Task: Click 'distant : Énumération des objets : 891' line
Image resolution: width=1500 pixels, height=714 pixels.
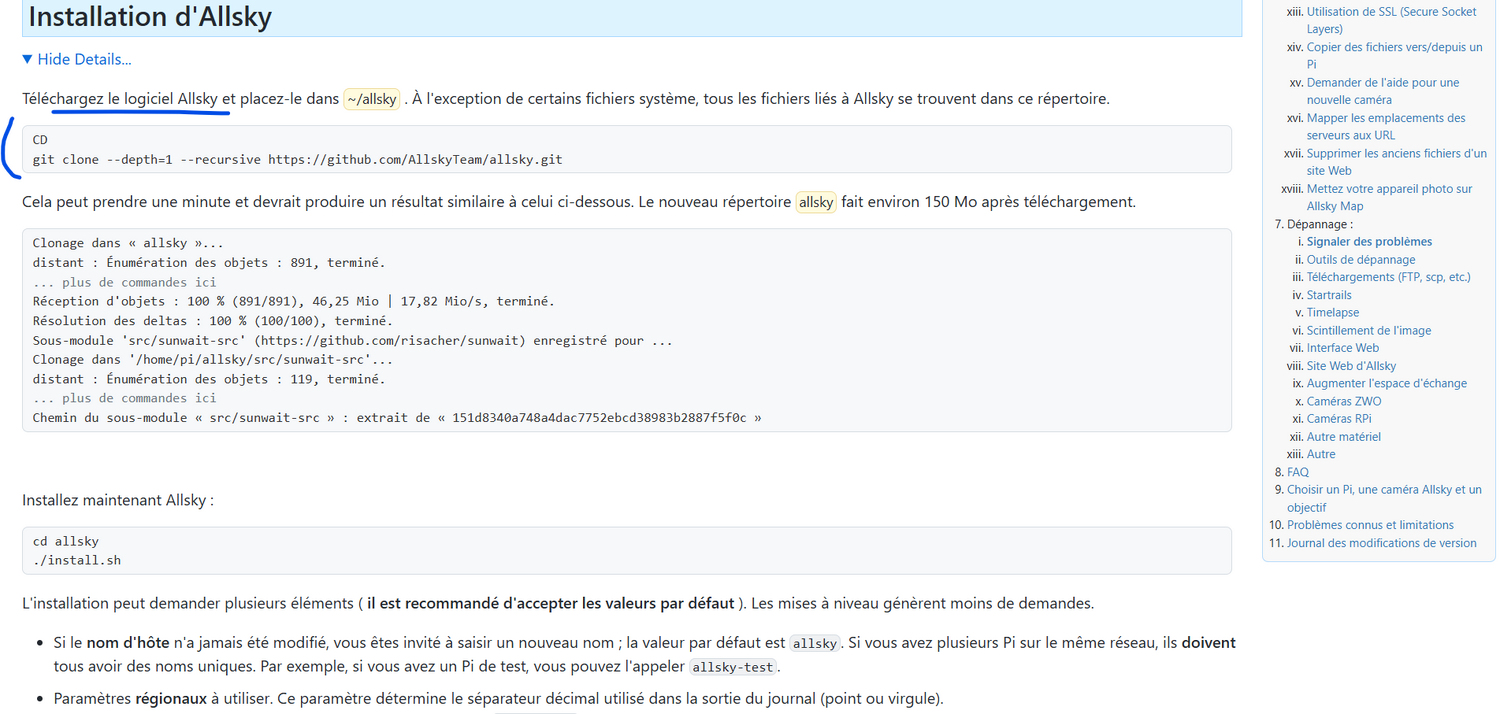Action: click(209, 263)
